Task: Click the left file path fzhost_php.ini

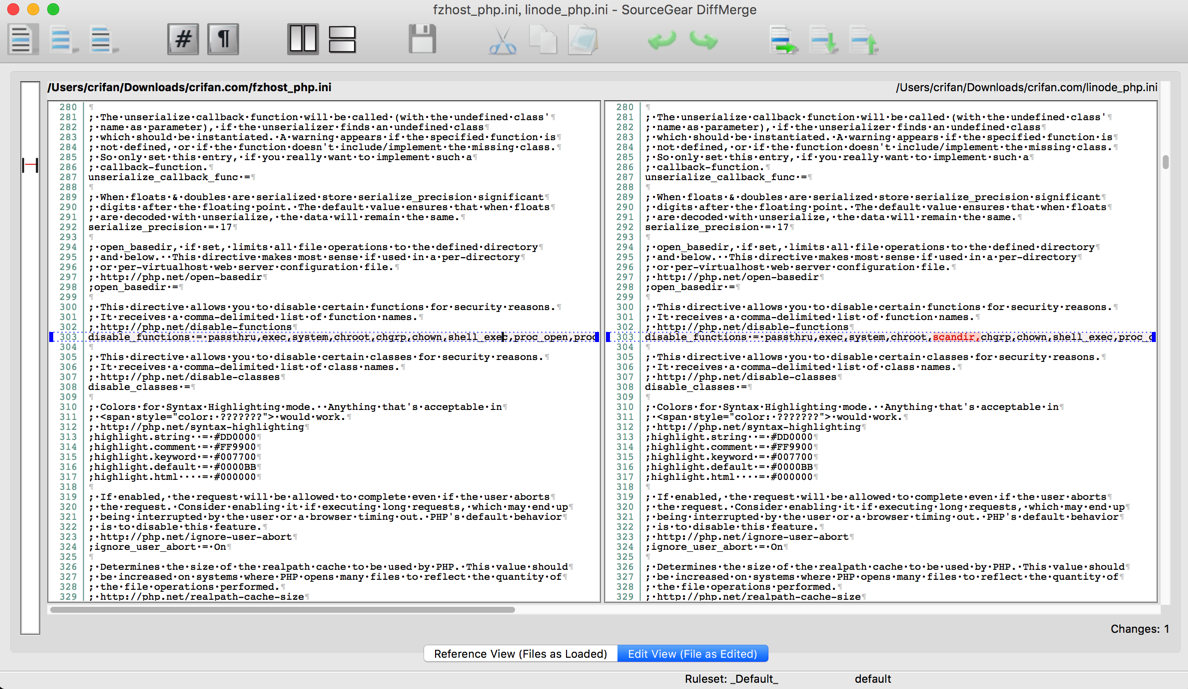Action: pos(189,87)
